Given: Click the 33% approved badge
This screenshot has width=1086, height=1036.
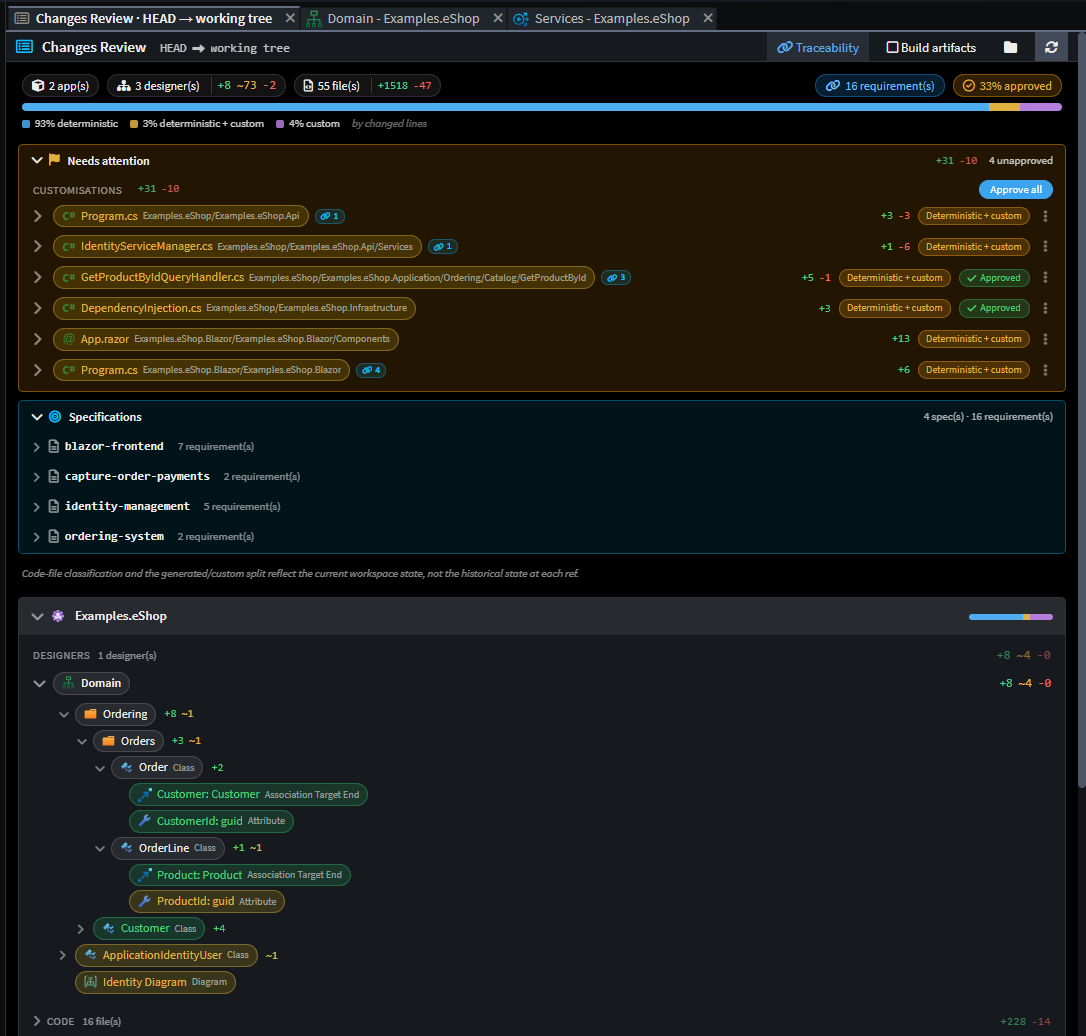Looking at the screenshot, I should 1007,86.
